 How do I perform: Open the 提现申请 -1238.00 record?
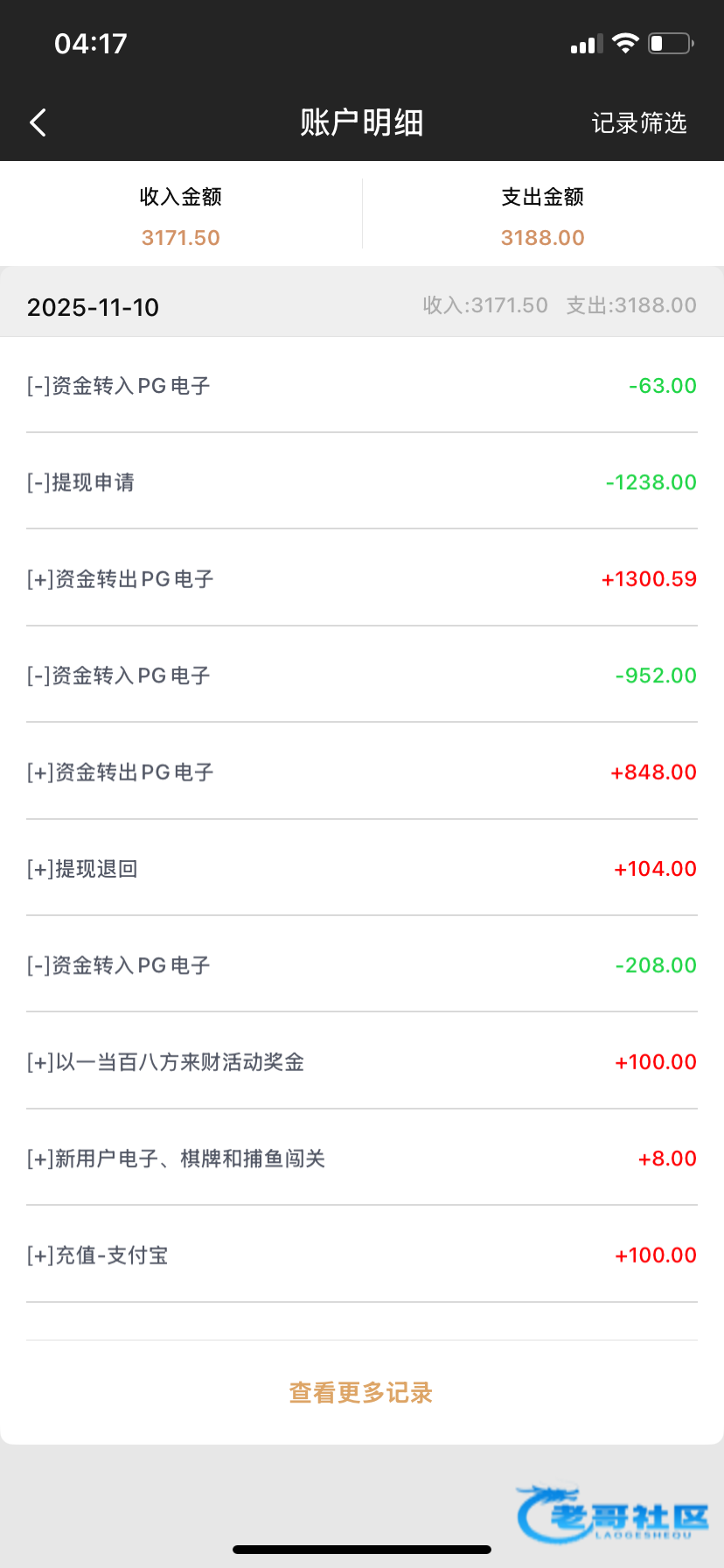361,482
